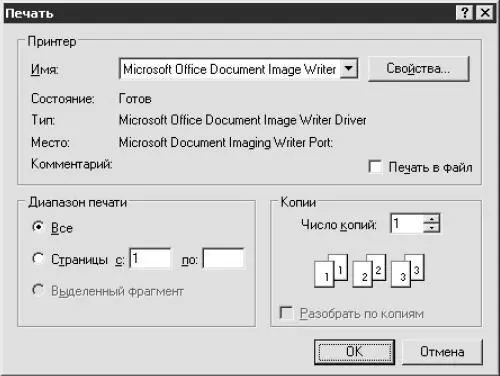The height and width of the screenshot is (376, 500).
Task: Decrease copies with the spinner down arrow
Action: tap(432, 228)
